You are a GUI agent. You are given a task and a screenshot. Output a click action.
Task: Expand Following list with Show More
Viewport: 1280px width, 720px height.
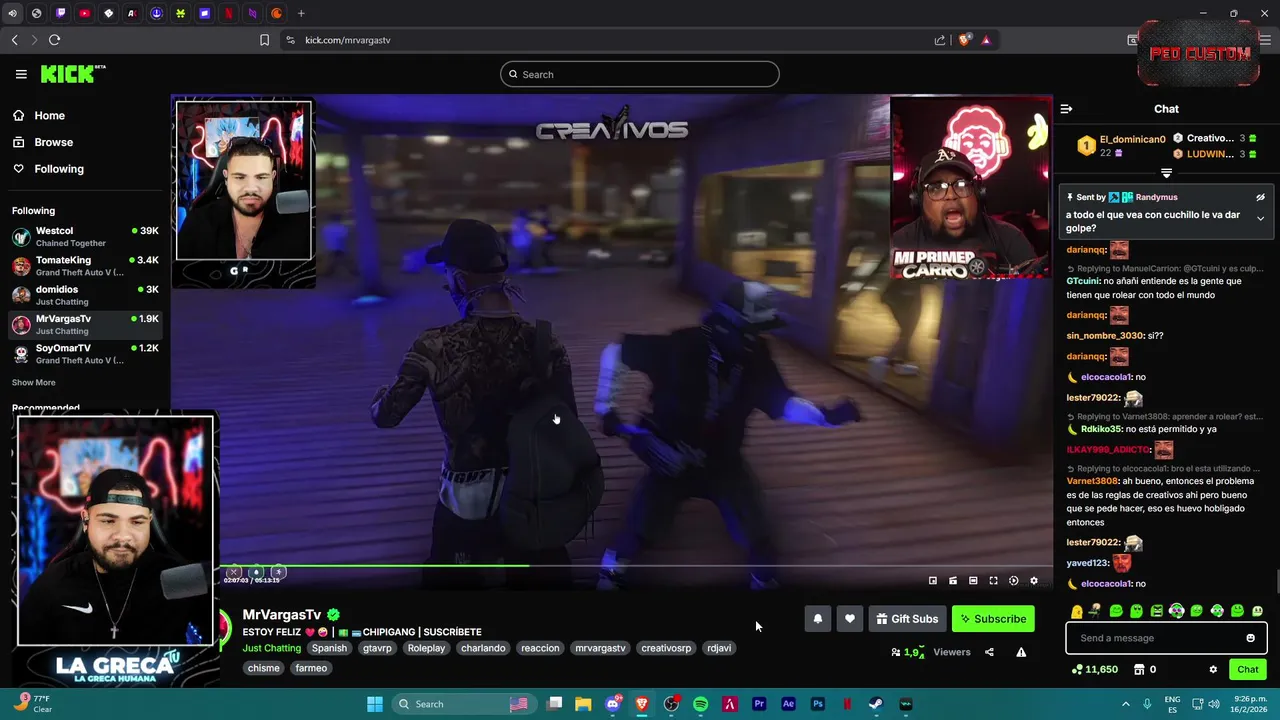click(34, 382)
